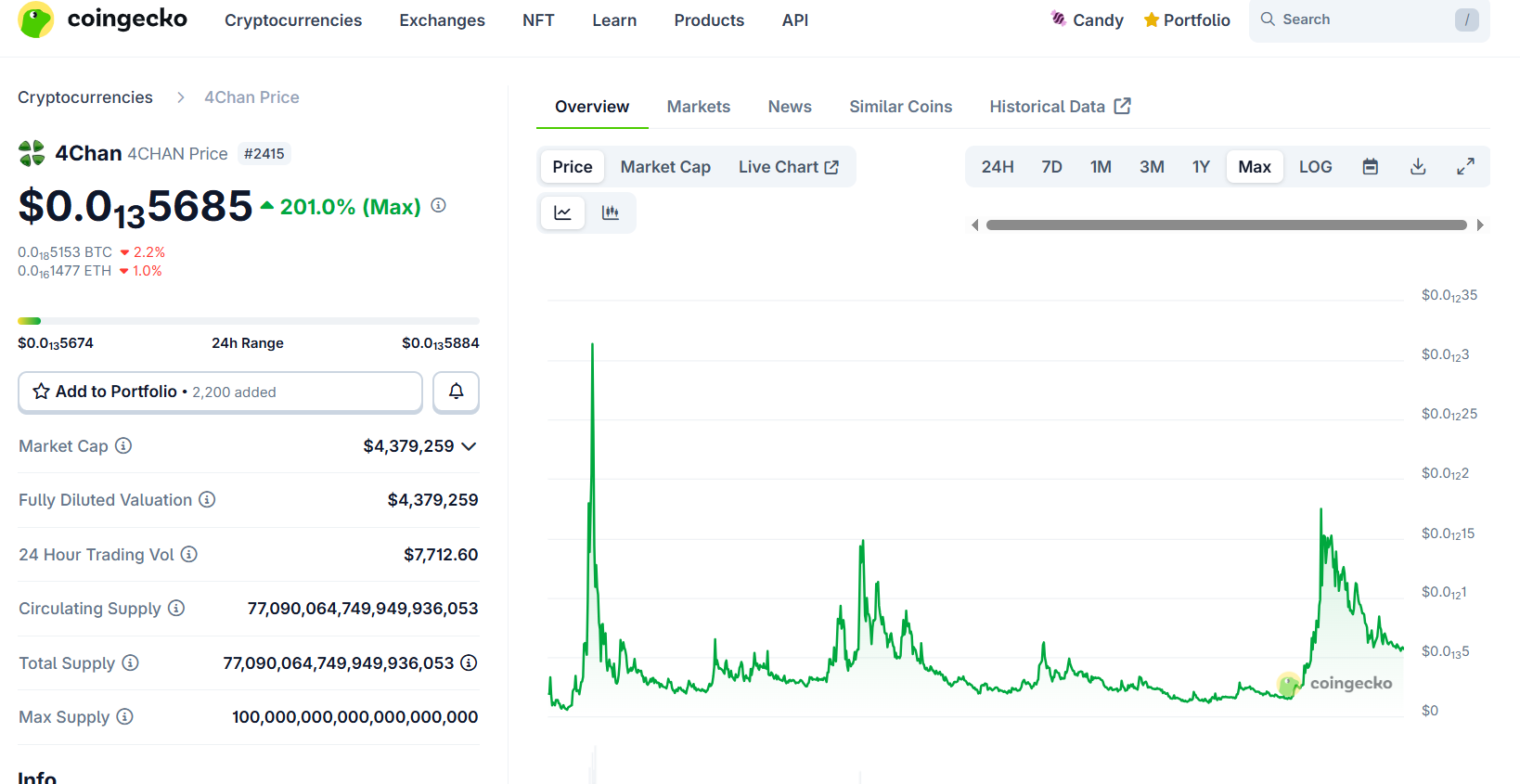Open the Portfolio link

click(x=1187, y=19)
